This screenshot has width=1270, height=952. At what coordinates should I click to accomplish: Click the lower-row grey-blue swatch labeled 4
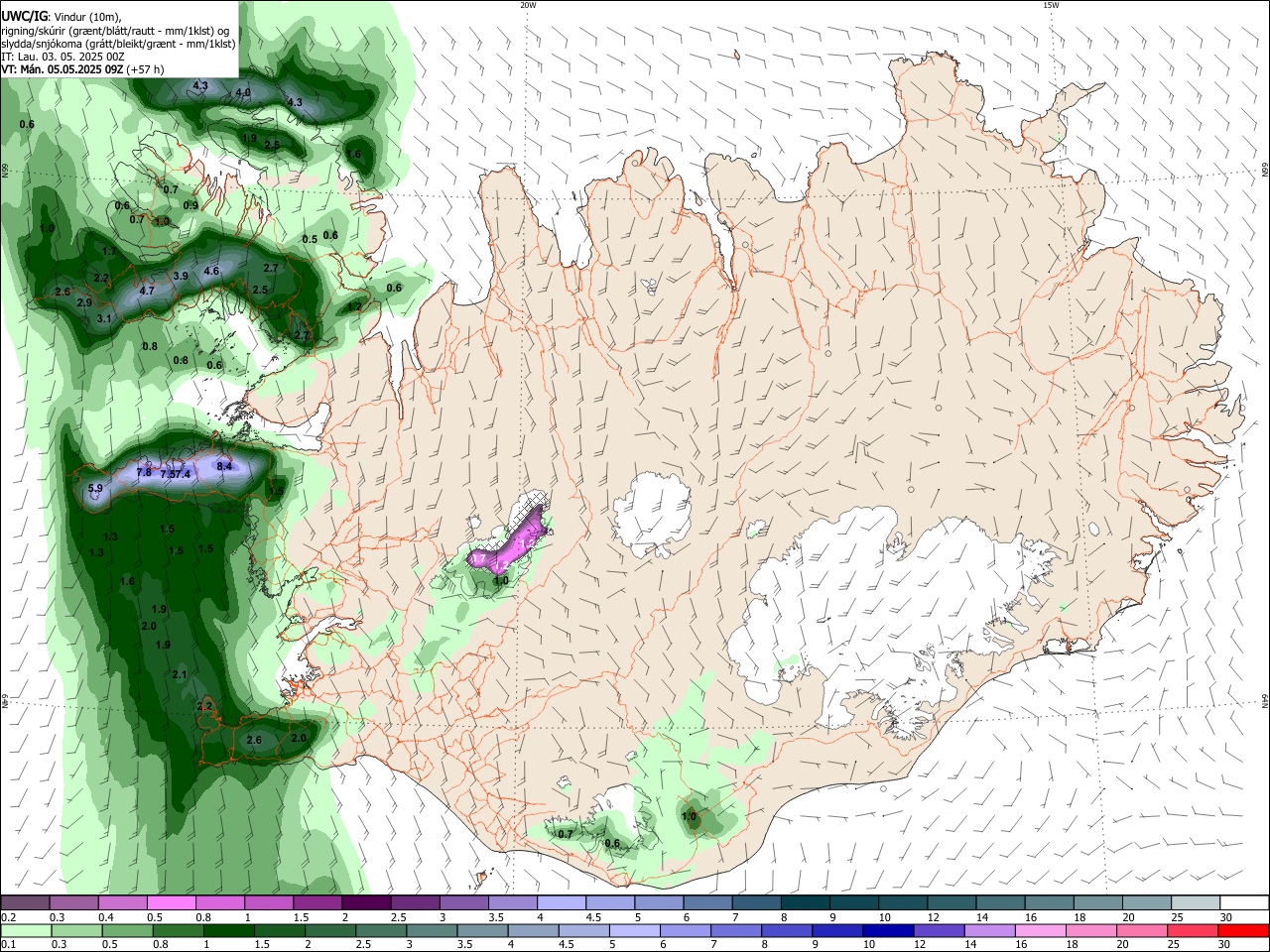(534, 930)
